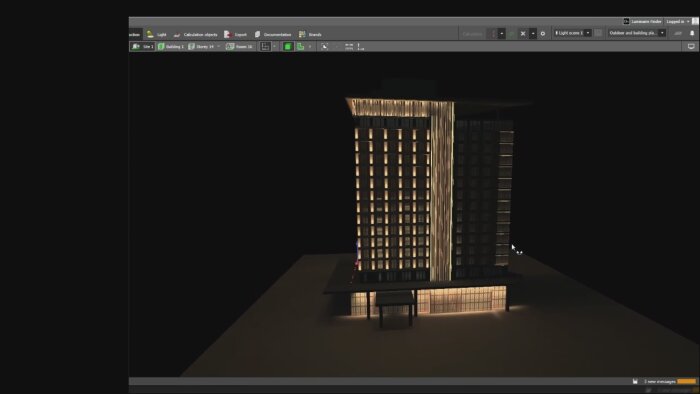The image size is (700, 394).
Task: Select Building 1 breadcrumb item
Action: pyautogui.click(x=171, y=46)
